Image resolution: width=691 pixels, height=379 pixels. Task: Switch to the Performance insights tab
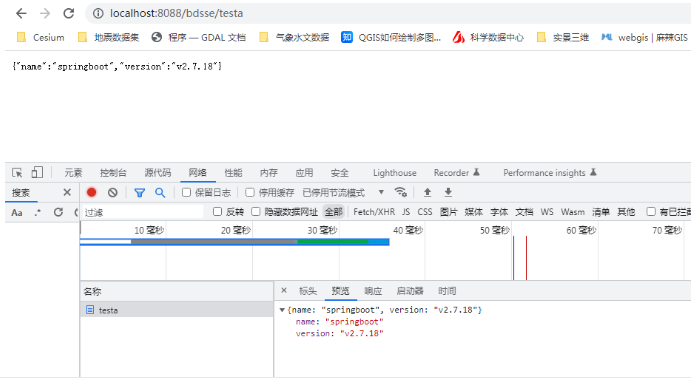(550, 173)
